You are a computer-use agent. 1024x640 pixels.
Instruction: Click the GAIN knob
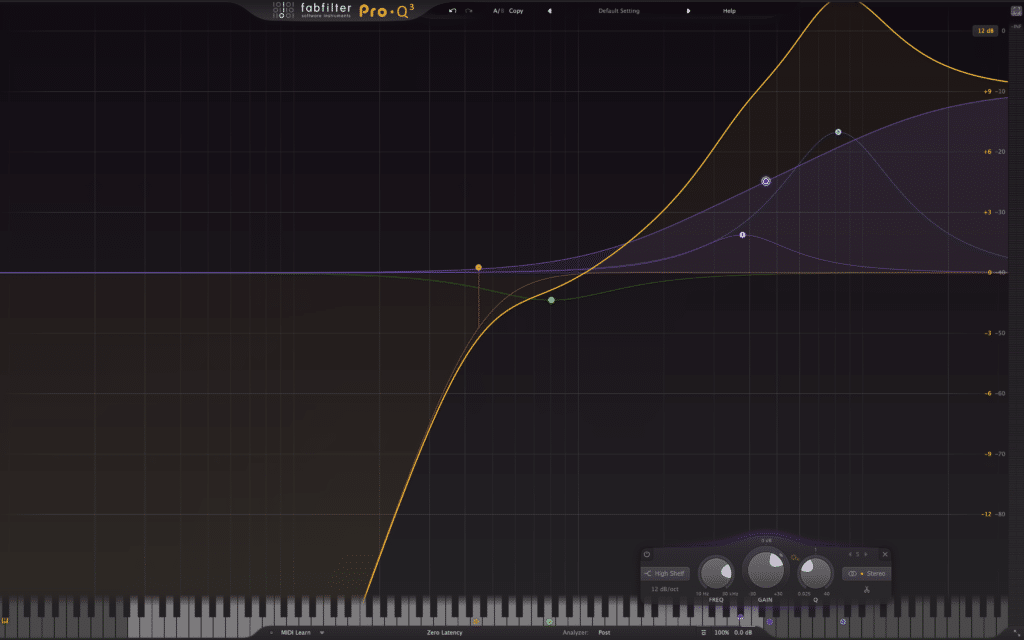765,569
